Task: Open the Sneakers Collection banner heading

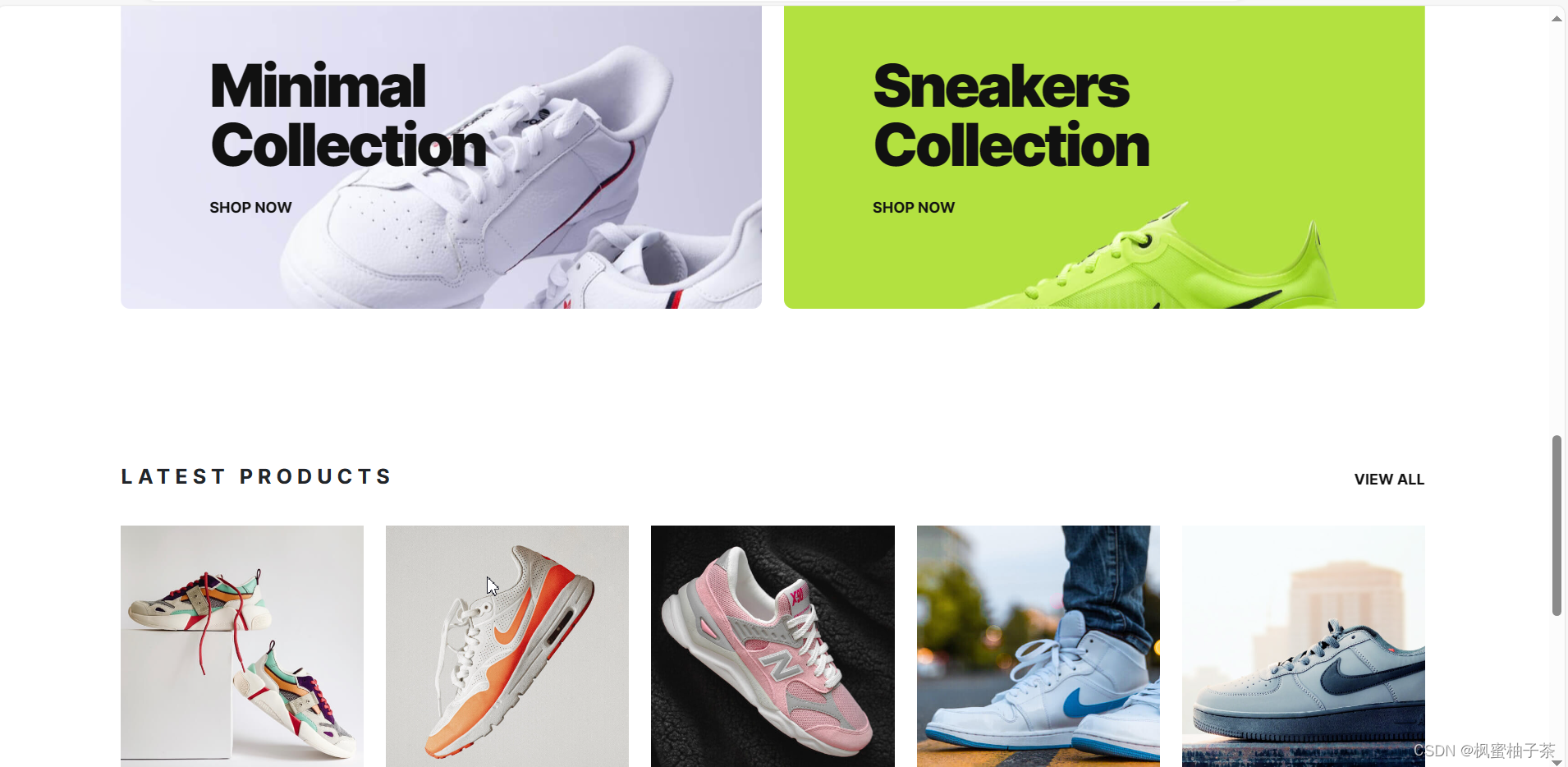Action: [x=1011, y=116]
